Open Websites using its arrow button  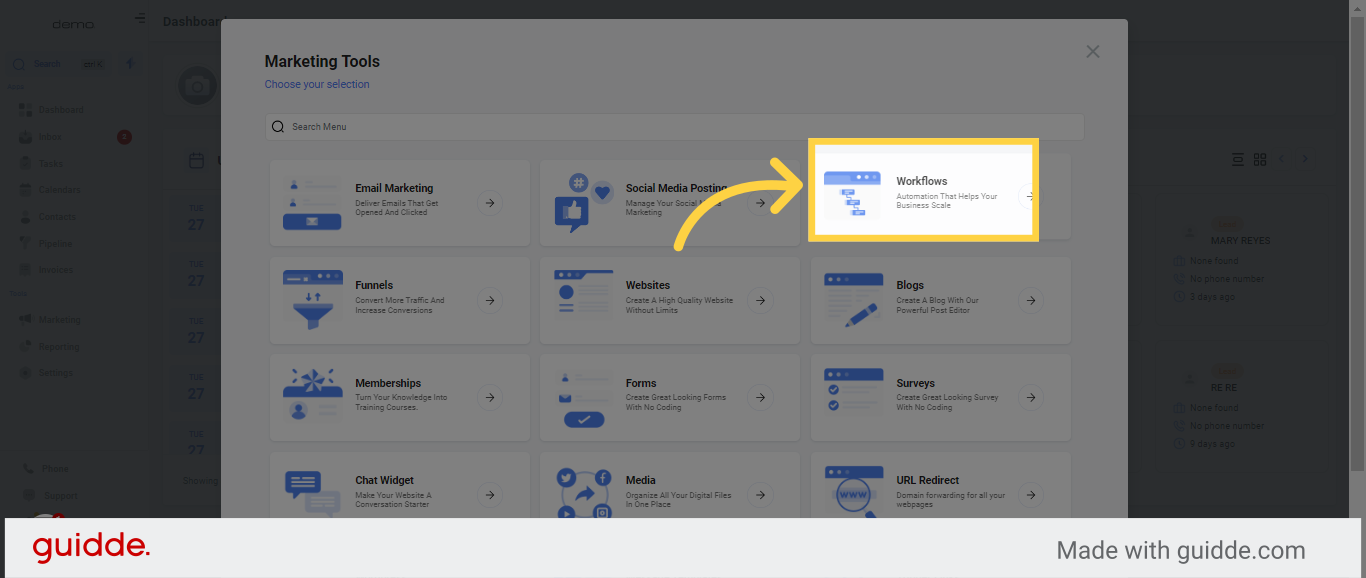(760, 300)
